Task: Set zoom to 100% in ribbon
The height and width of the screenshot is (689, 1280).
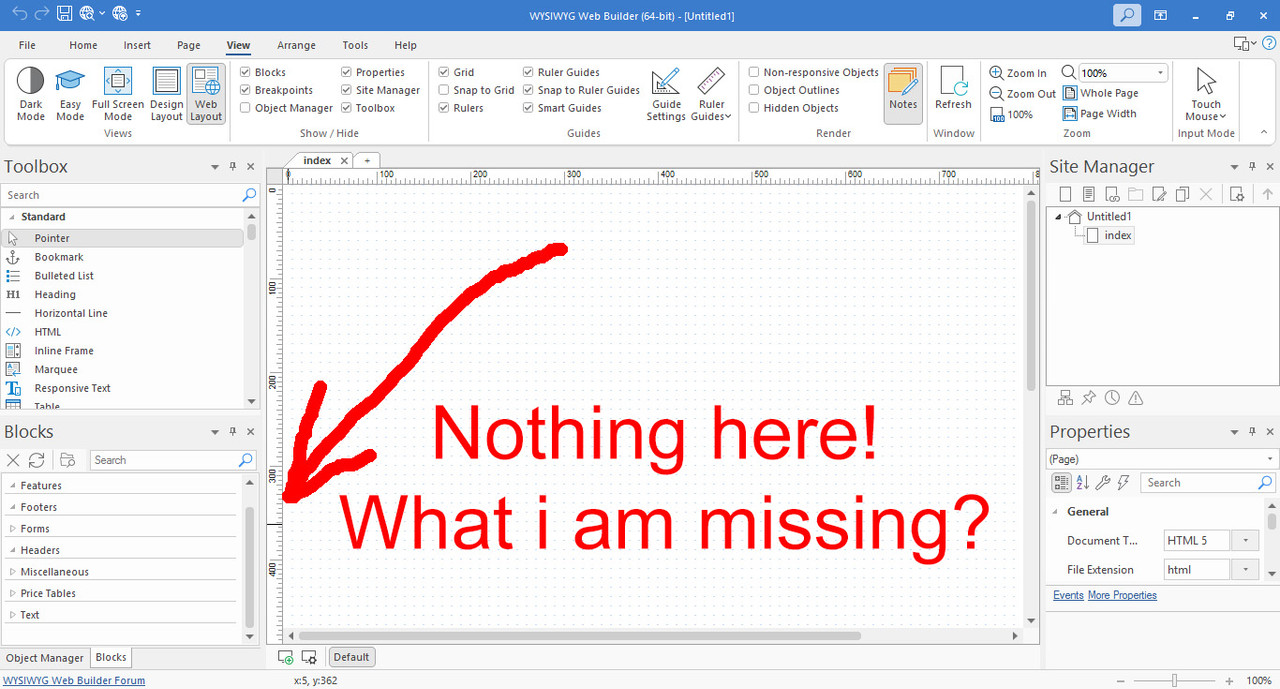Action: click(x=1012, y=115)
